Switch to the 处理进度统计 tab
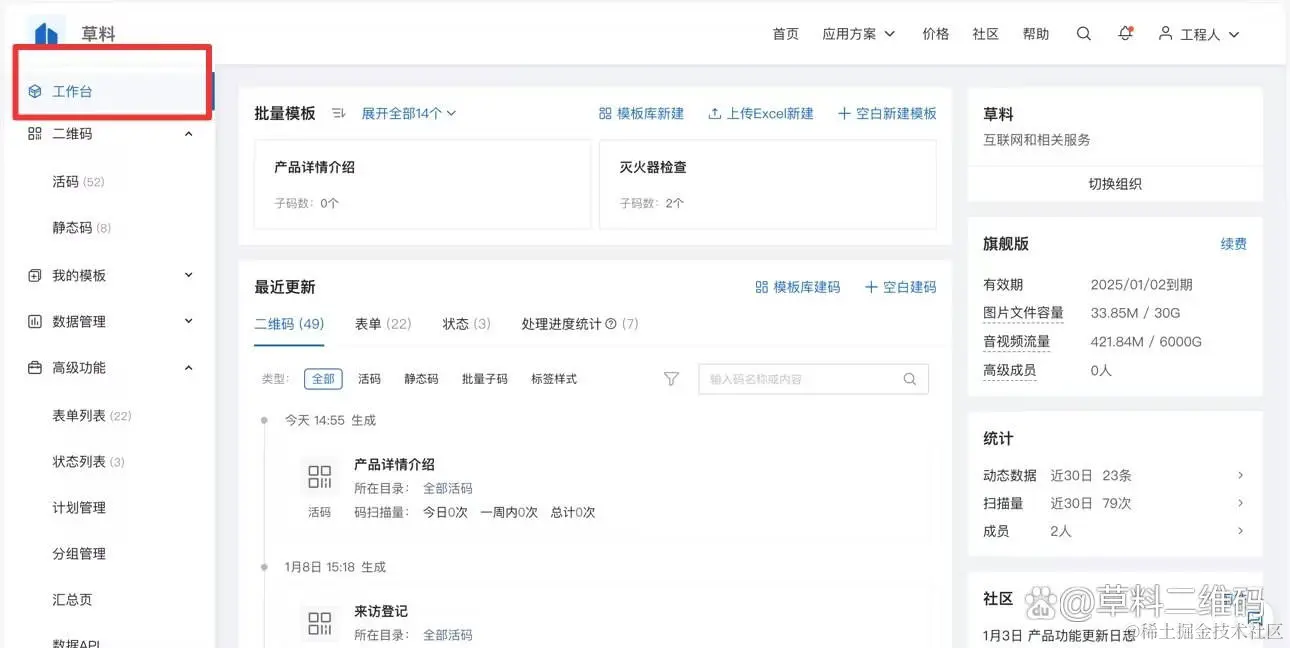This screenshot has height=648, width=1290. (x=580, y=324)
